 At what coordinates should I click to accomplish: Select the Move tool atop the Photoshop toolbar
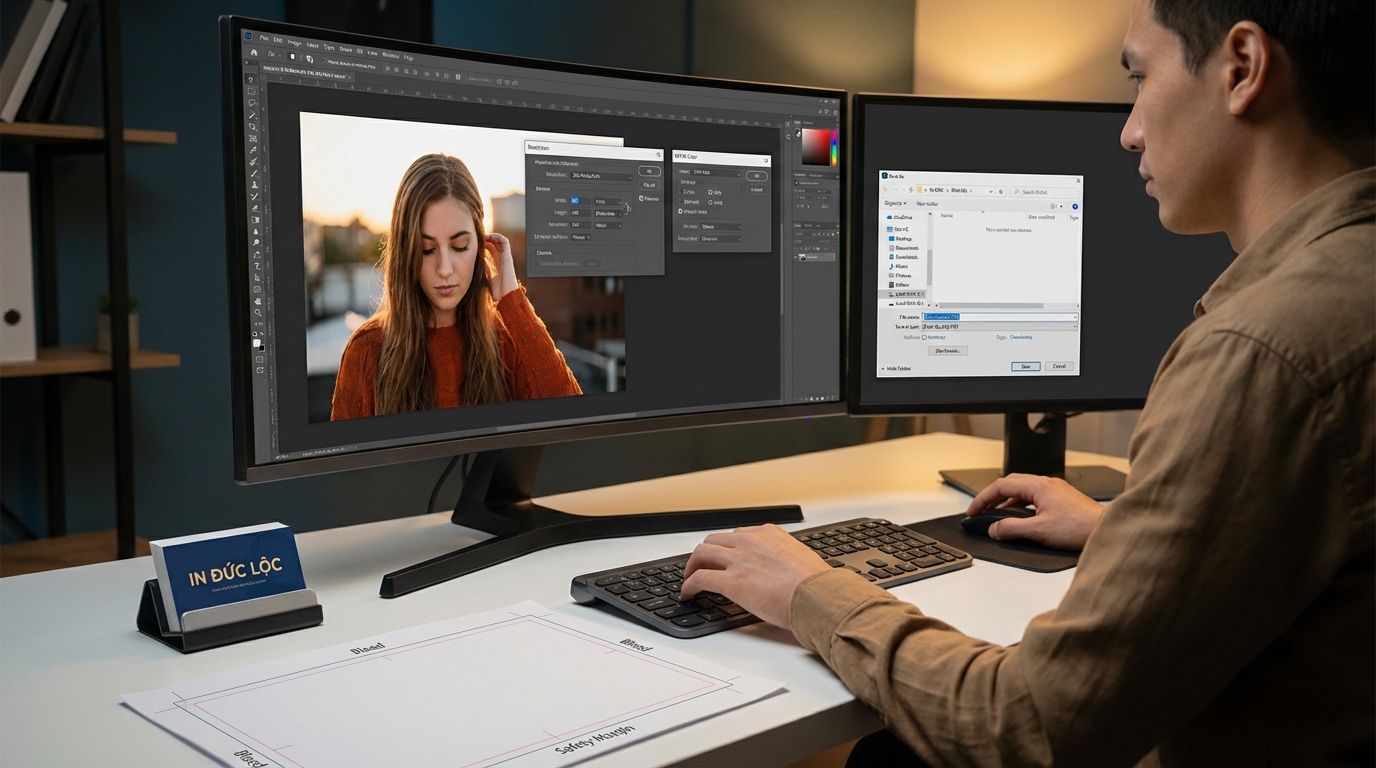[251, 81]
